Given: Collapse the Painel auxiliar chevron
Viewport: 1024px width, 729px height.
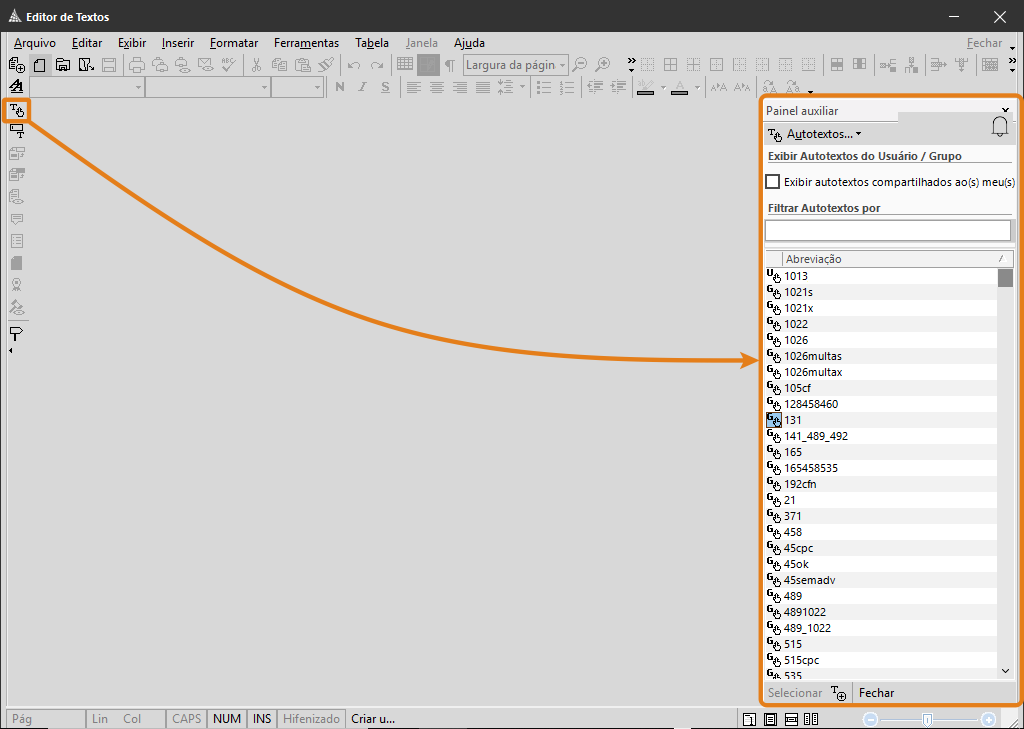Looking at the screenshot, I should [x=1006, y=110].
